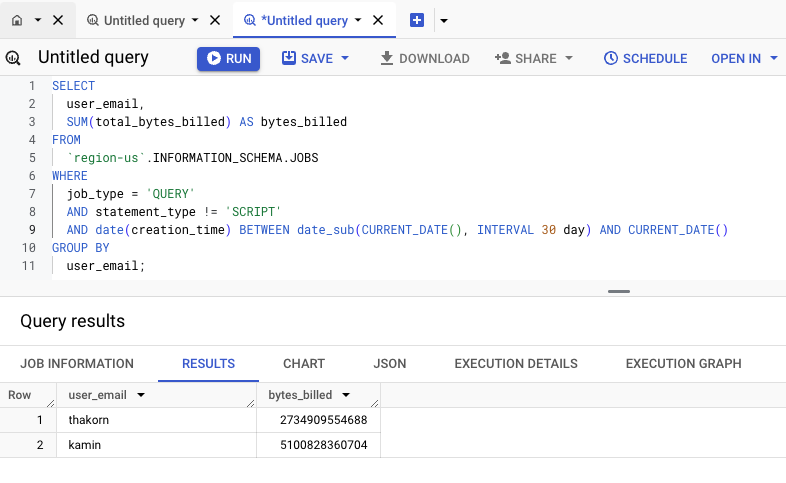Expand the SHARE dropdown arrow
Screen dimensions: 786x483
coord(569,58)
